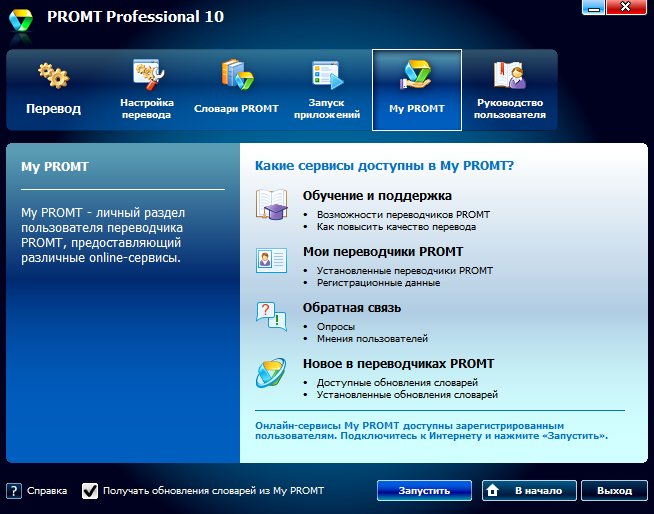Screen dimensions: 654x514
Task: Switch to Настройка перевода tab label
Action: tap(147, 108)
